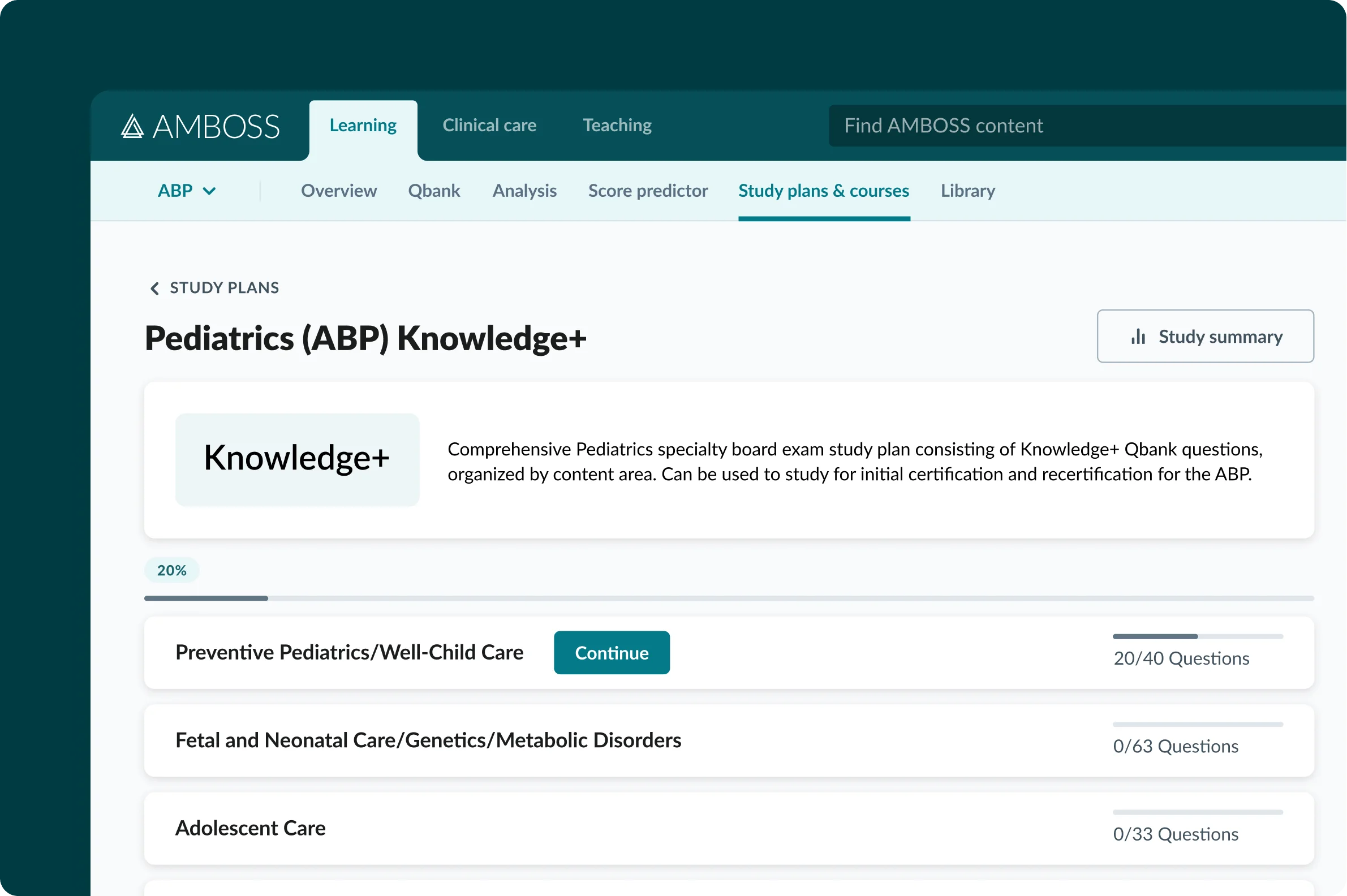Select Study plans & courses tab

[x=823, y=191]
